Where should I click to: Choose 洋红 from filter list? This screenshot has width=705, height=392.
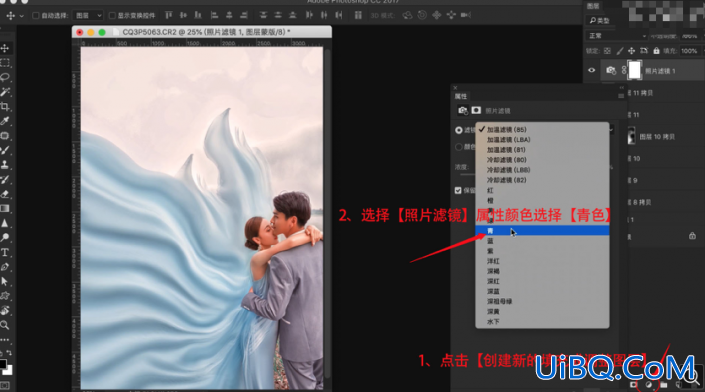[542, 261]
